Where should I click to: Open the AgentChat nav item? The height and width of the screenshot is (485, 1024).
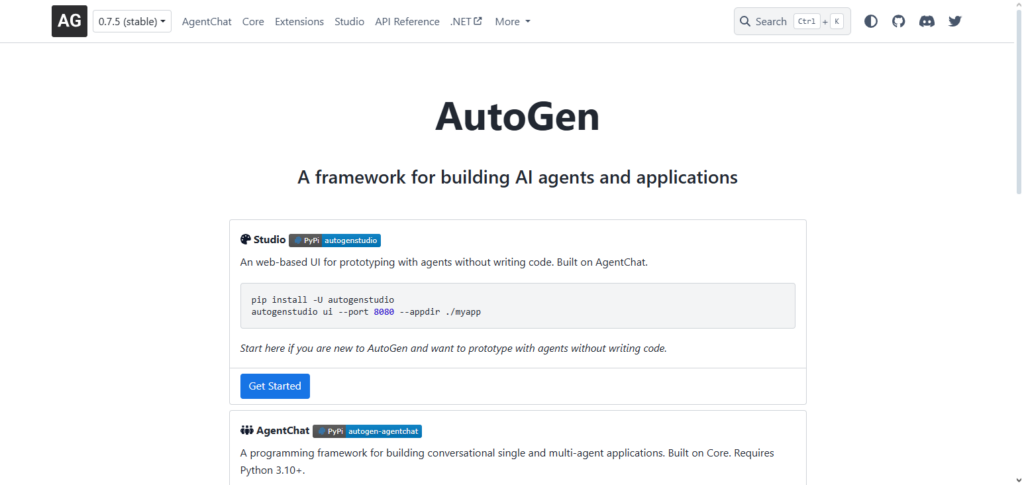point(206,22)
